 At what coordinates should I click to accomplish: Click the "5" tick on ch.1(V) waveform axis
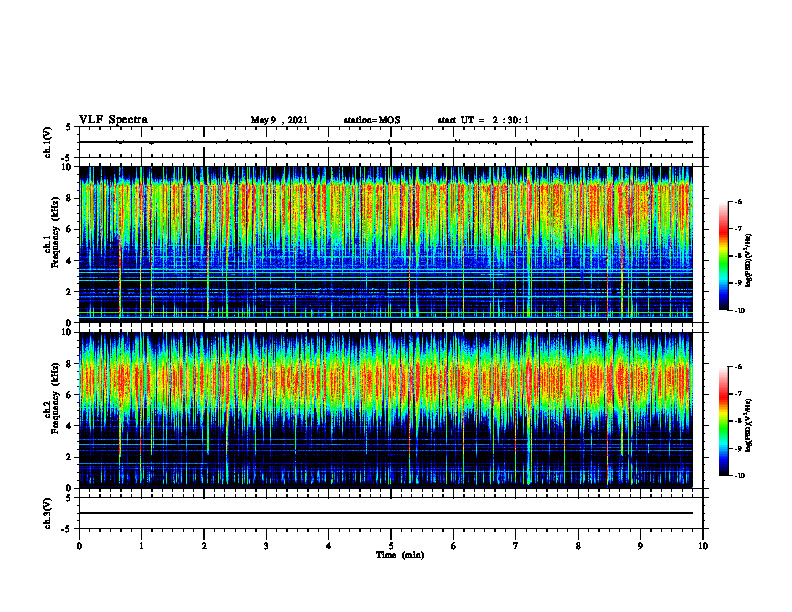coord(69,128)
